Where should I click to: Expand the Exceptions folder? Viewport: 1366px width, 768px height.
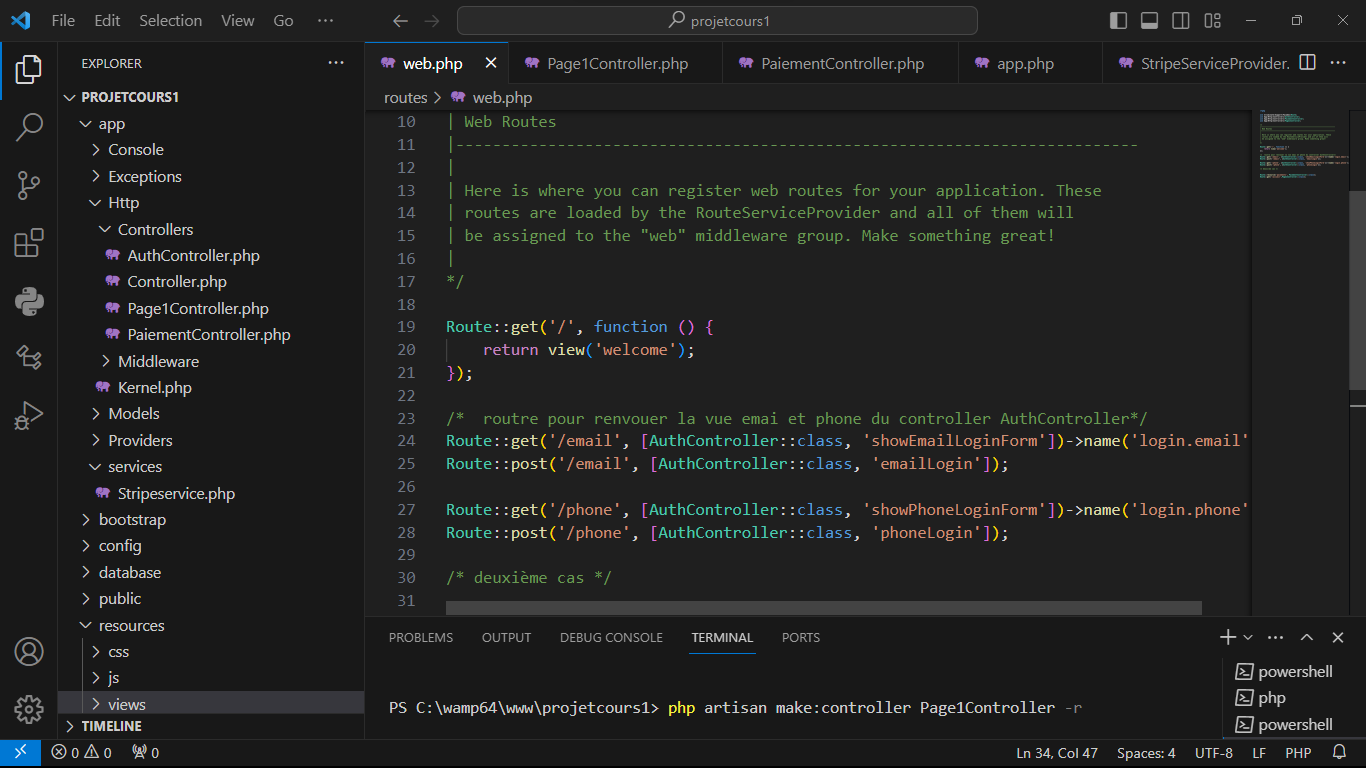[211, 176]
